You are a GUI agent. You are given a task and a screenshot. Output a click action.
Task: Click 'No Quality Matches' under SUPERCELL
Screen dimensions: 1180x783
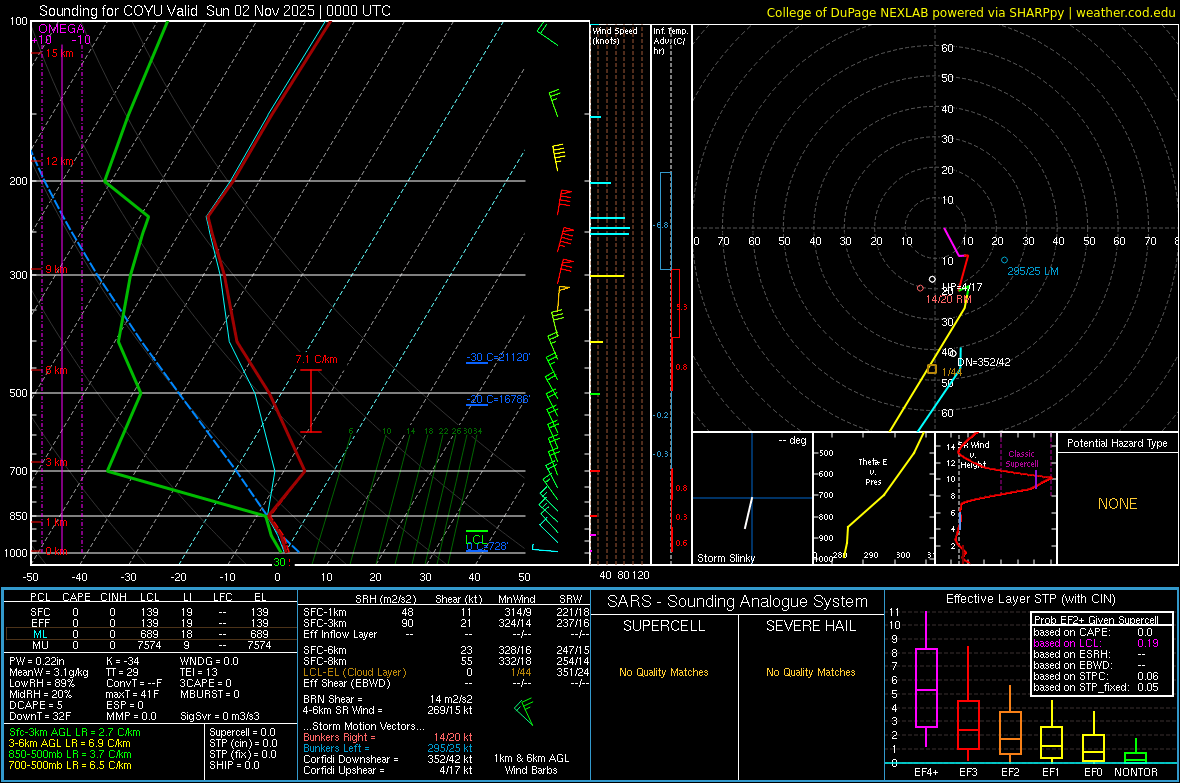click(x=664, y=672)
